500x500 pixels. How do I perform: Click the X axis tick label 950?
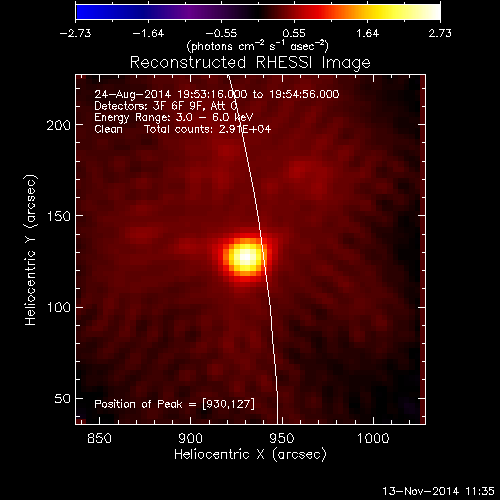tap(282, 438)
